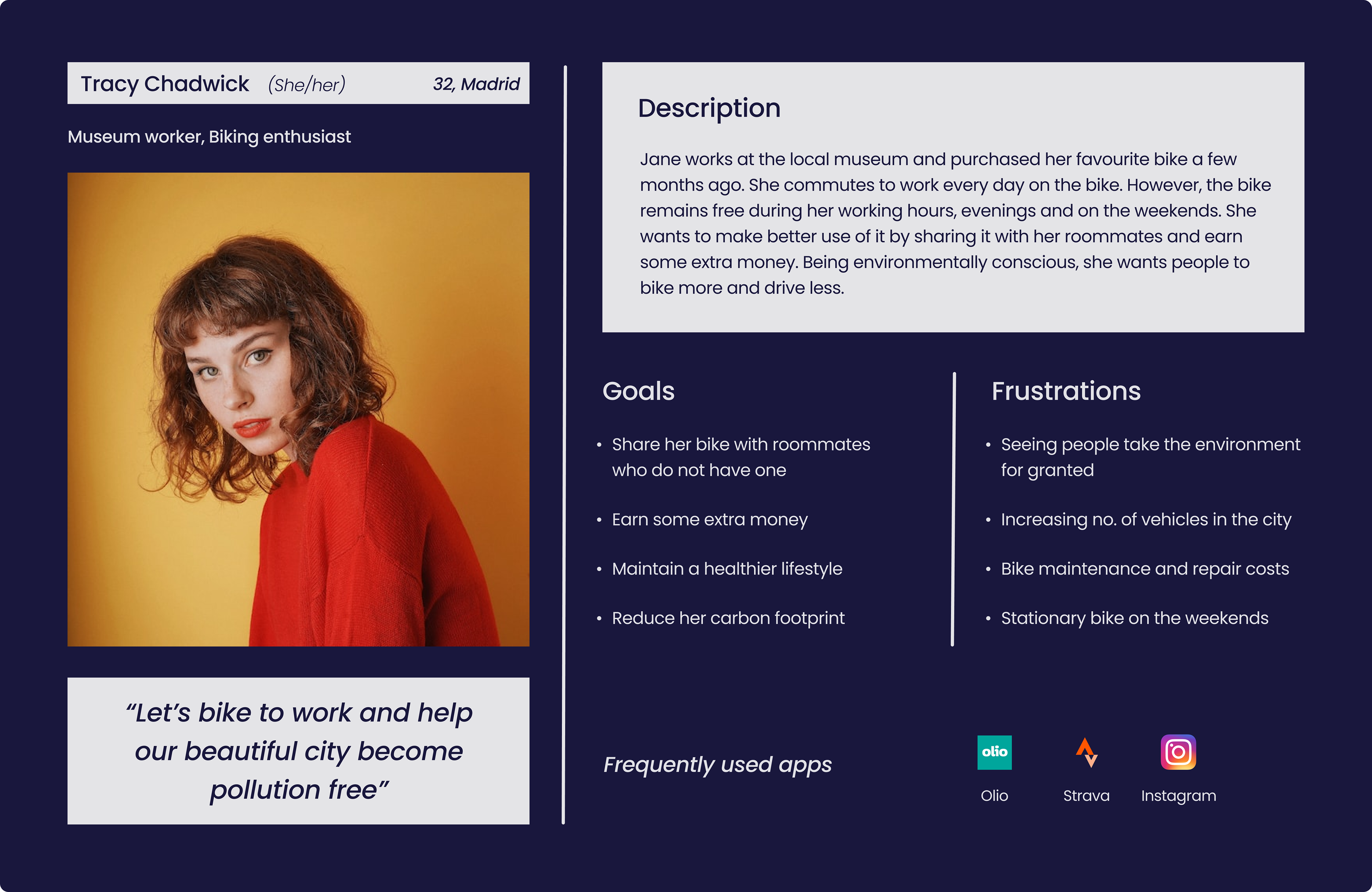Click Frequently used apps label
This screenshot has height=892, width=1372.
(717, 764)
